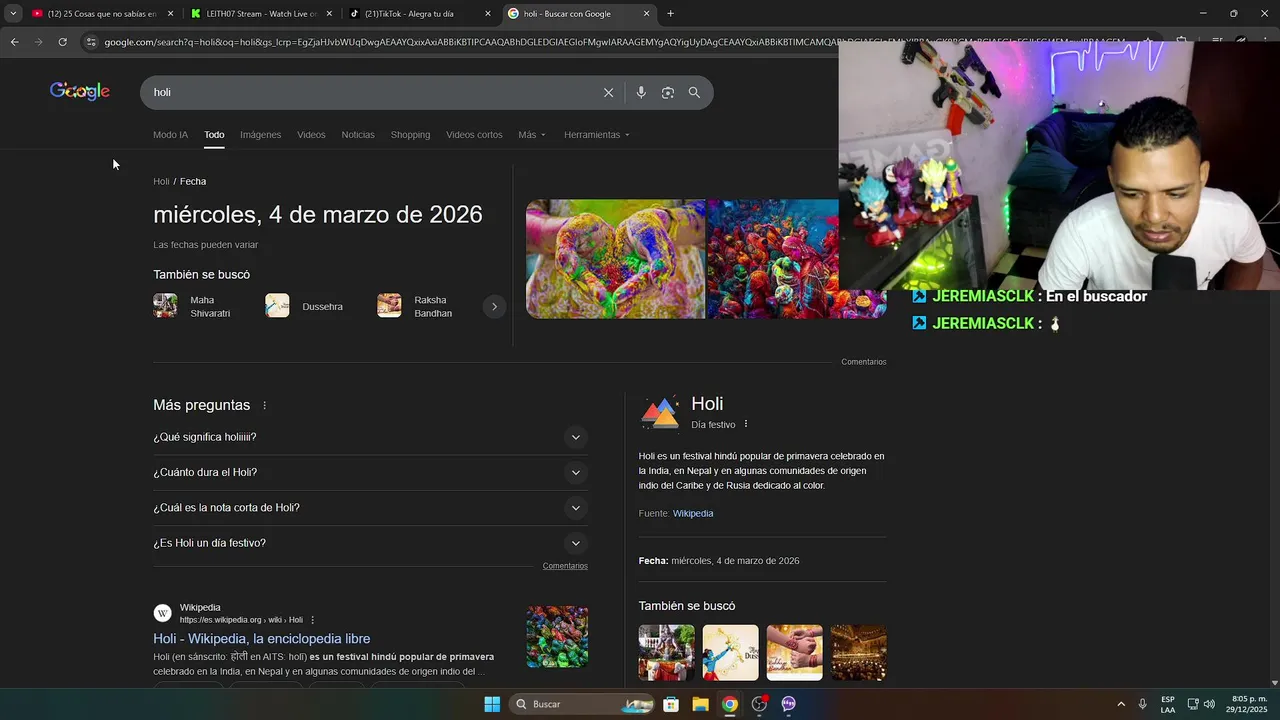The width and height of the screenshot is (1280, 720).
Task: Open new browser tab with plus
Action: click(x=670, y=14)
